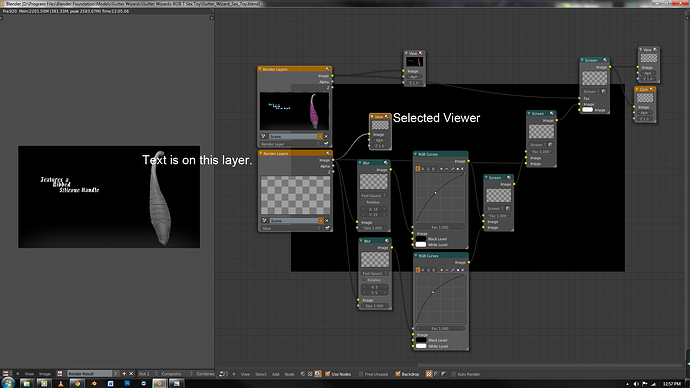Collapse the Blur node with X 5

(x=361, y=241)
